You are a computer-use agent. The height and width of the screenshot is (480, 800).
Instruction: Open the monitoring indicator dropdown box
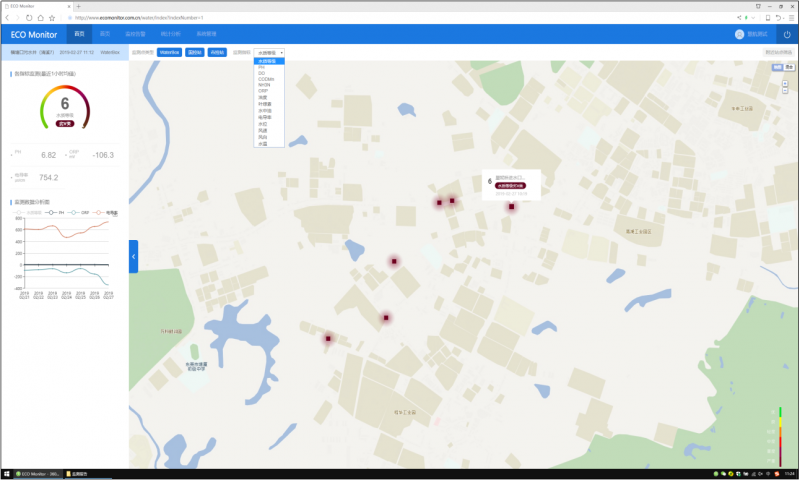[x=269, y=53]
